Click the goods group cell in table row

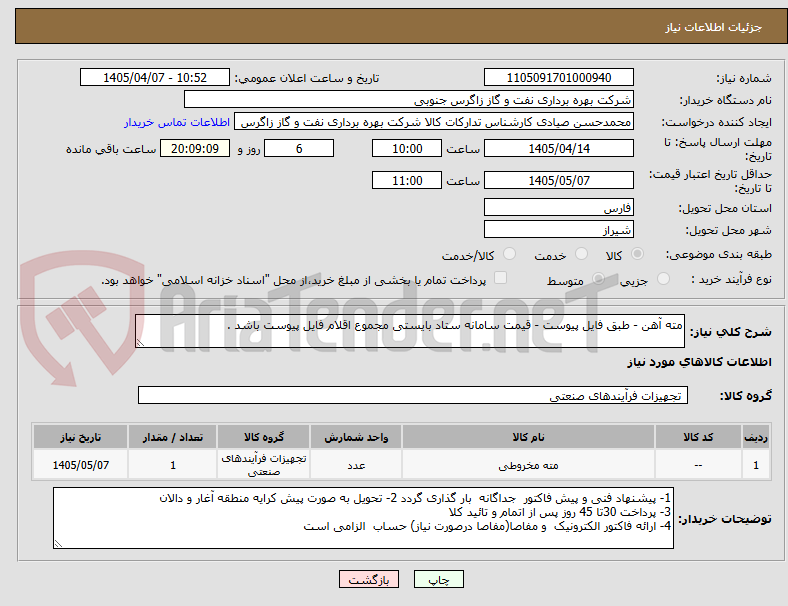coord(264,465)
